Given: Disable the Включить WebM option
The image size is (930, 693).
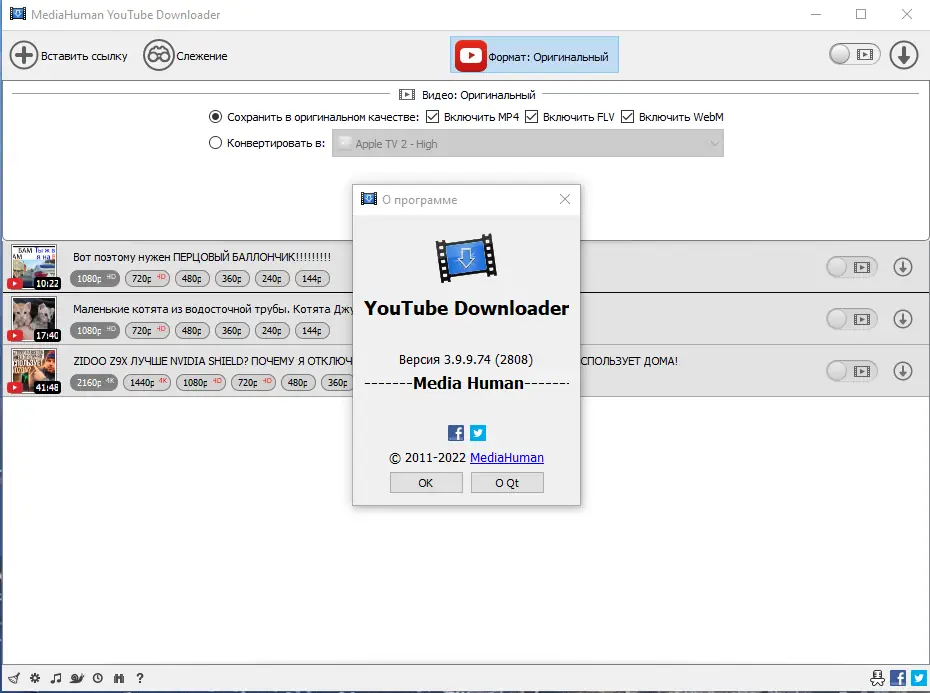Looking at the screenshot, I should click(627, 116).
